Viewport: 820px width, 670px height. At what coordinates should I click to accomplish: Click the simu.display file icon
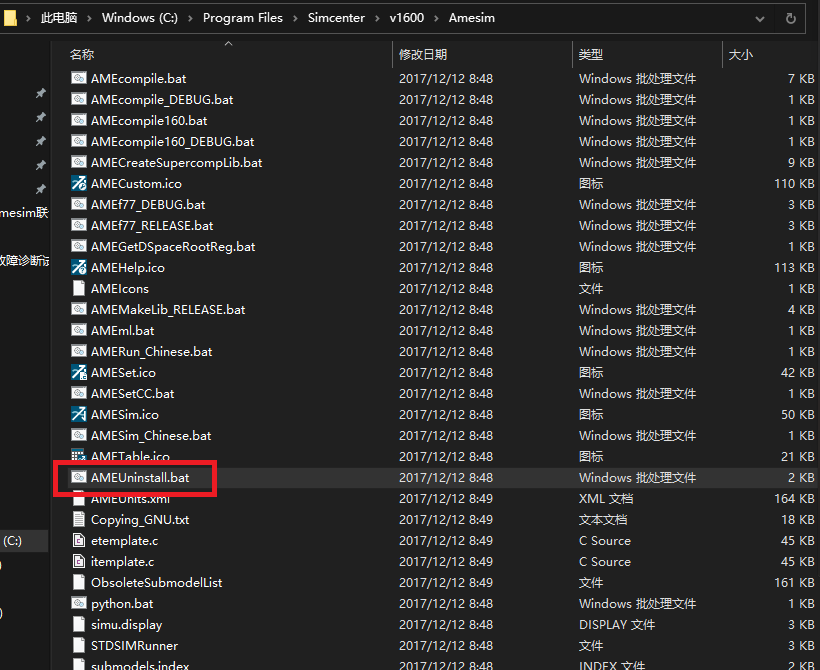[x=78, y=624]
